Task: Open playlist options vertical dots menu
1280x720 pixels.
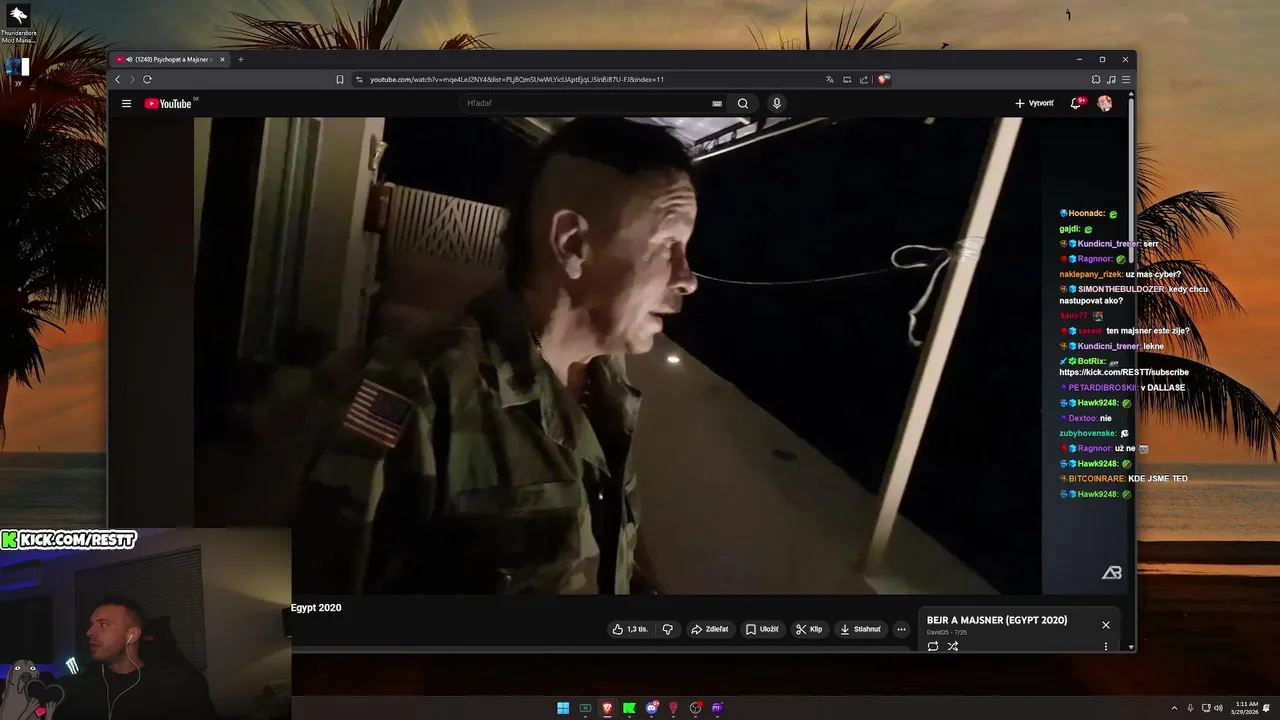Action: coord(1106,646)
